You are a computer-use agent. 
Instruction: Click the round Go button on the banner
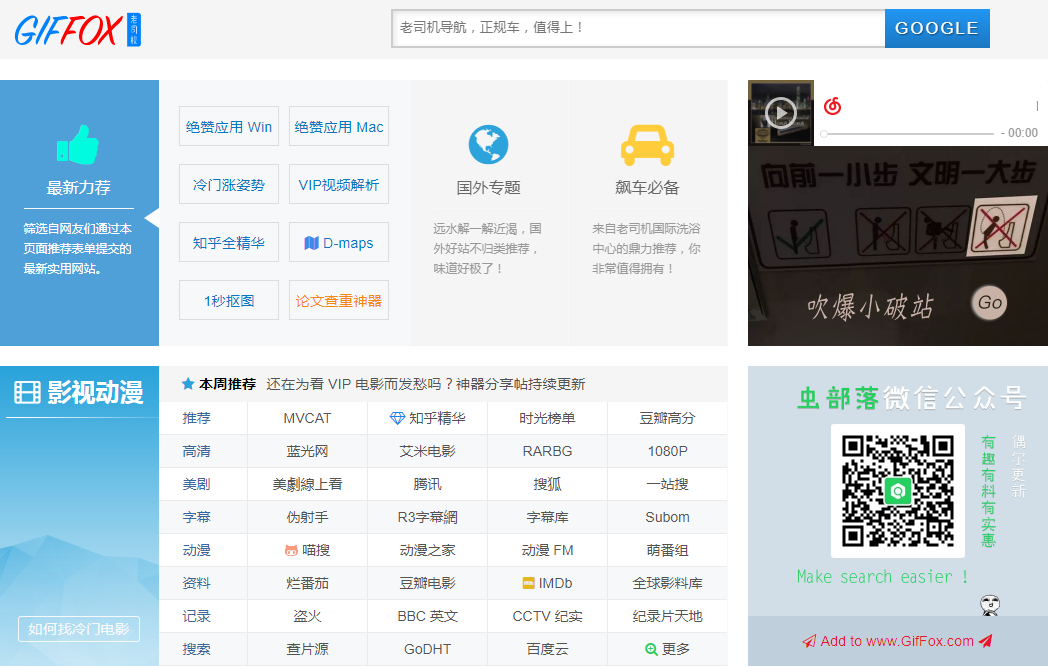[x=989, y=302]
